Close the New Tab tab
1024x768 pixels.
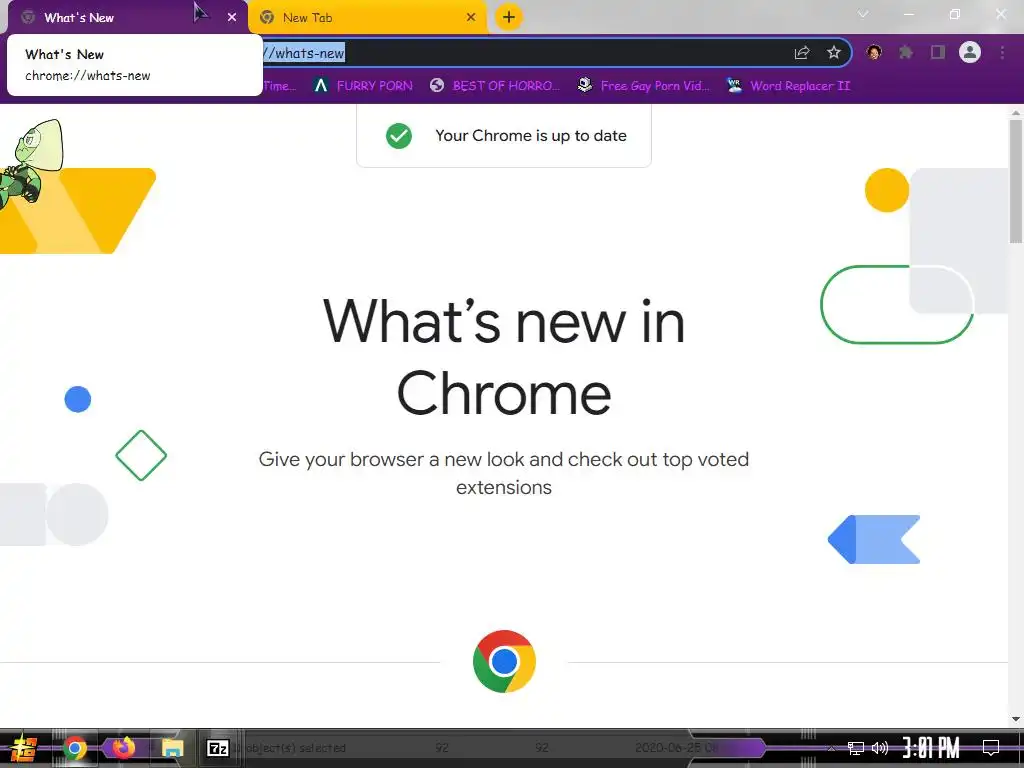click(x=471, y=18)
